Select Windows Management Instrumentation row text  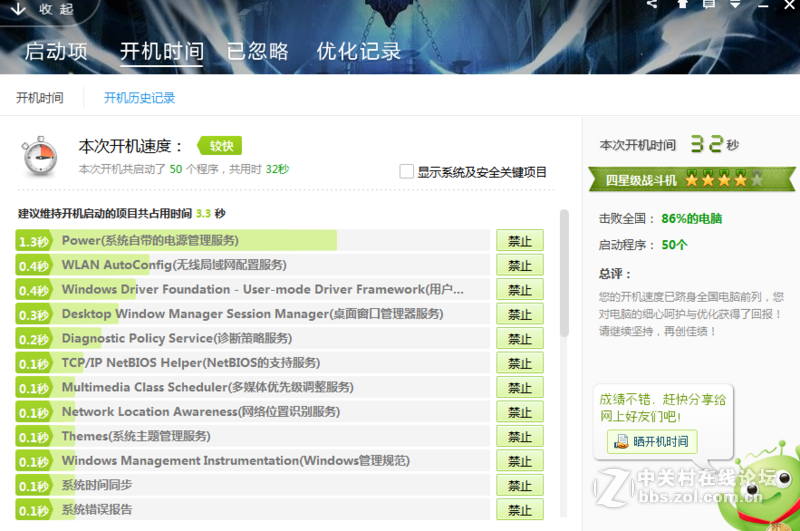pyautogui.click(x=236, y=461)
